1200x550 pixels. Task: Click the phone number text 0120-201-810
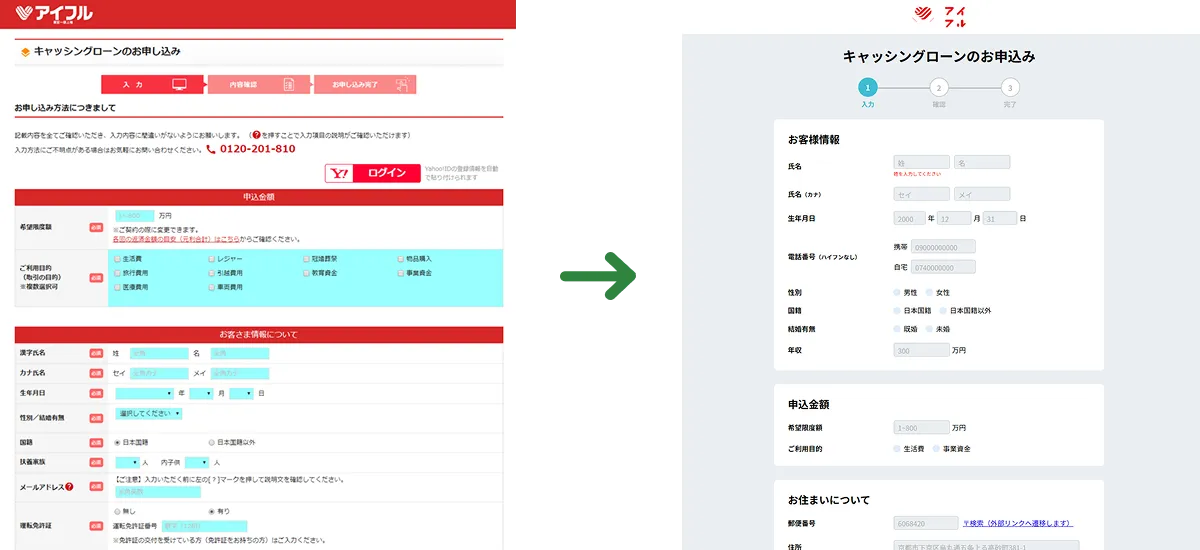pyautogui.click(x=258, y=149)
